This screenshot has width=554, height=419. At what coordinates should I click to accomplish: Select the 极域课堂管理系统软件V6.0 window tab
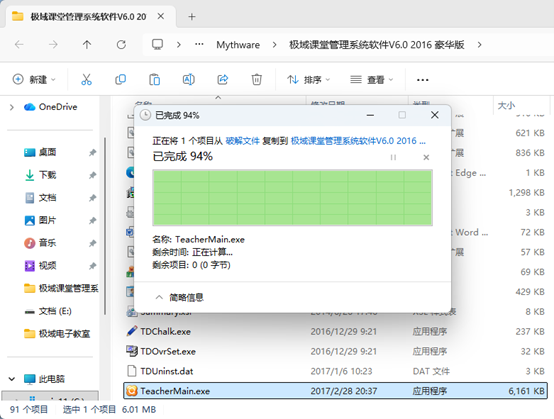[91, 17]
